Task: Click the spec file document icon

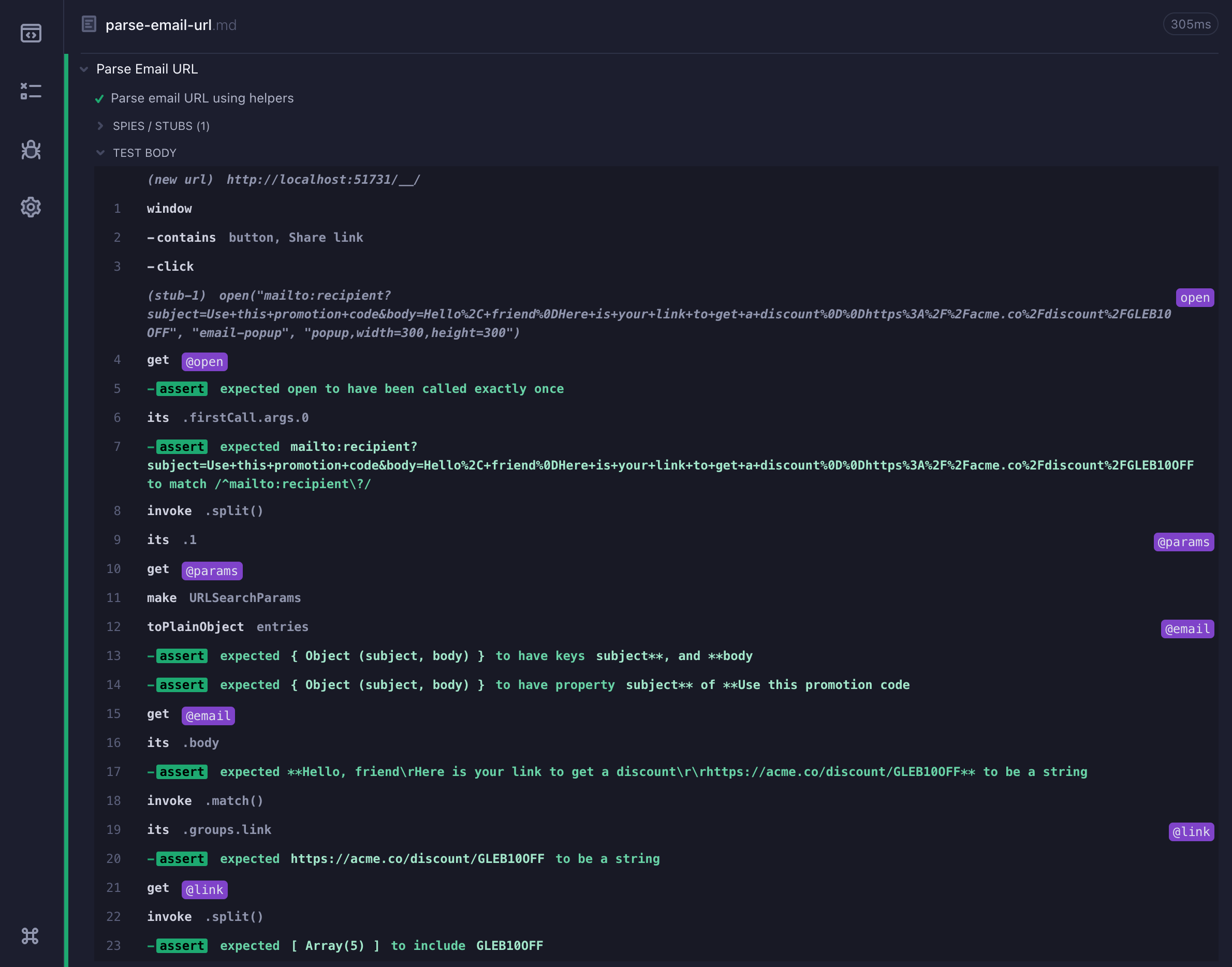Action: (x=89, y=24)
